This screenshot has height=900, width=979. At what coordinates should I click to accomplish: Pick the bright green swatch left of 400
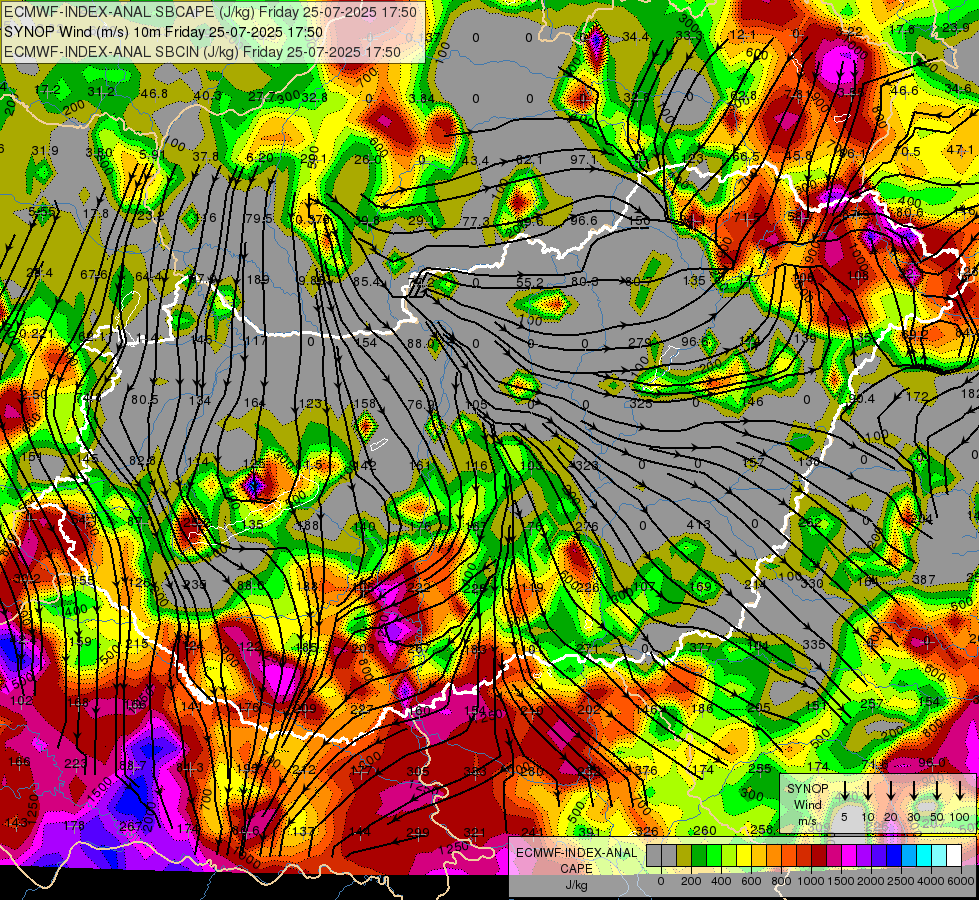coord(714,855)
